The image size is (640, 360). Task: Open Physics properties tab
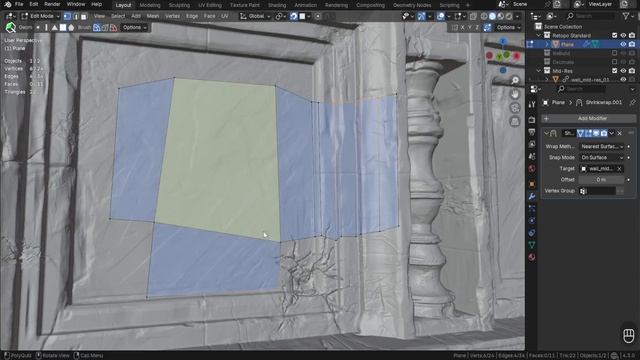531,220
